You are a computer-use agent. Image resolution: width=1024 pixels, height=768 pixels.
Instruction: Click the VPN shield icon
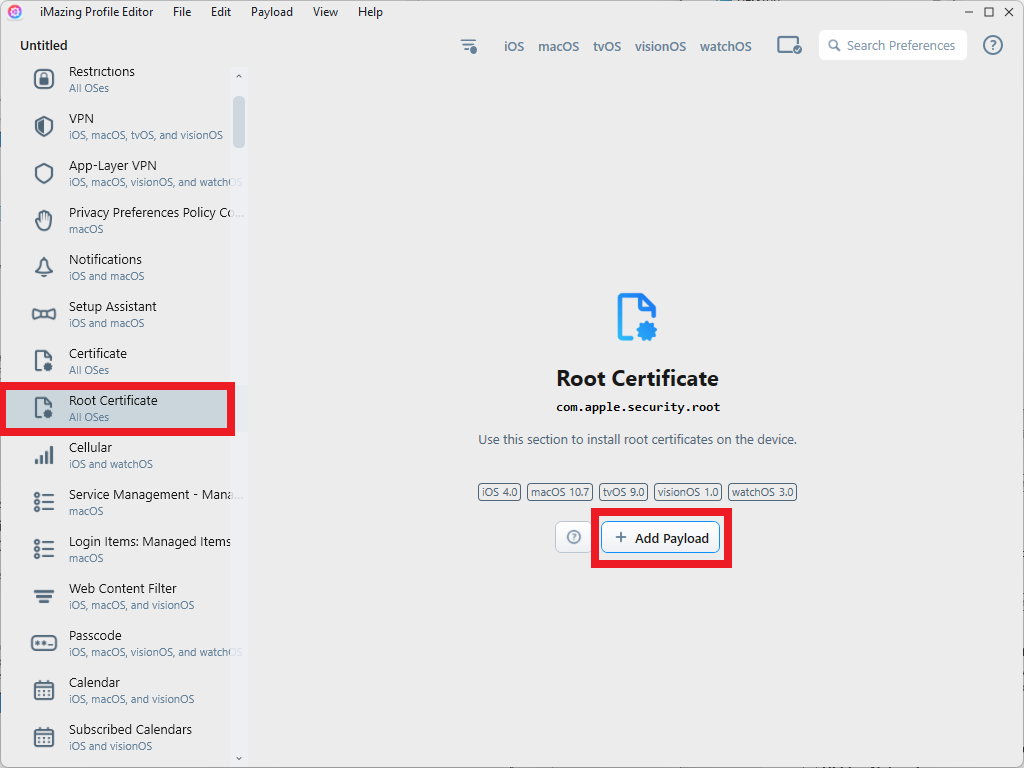[44, 126]
